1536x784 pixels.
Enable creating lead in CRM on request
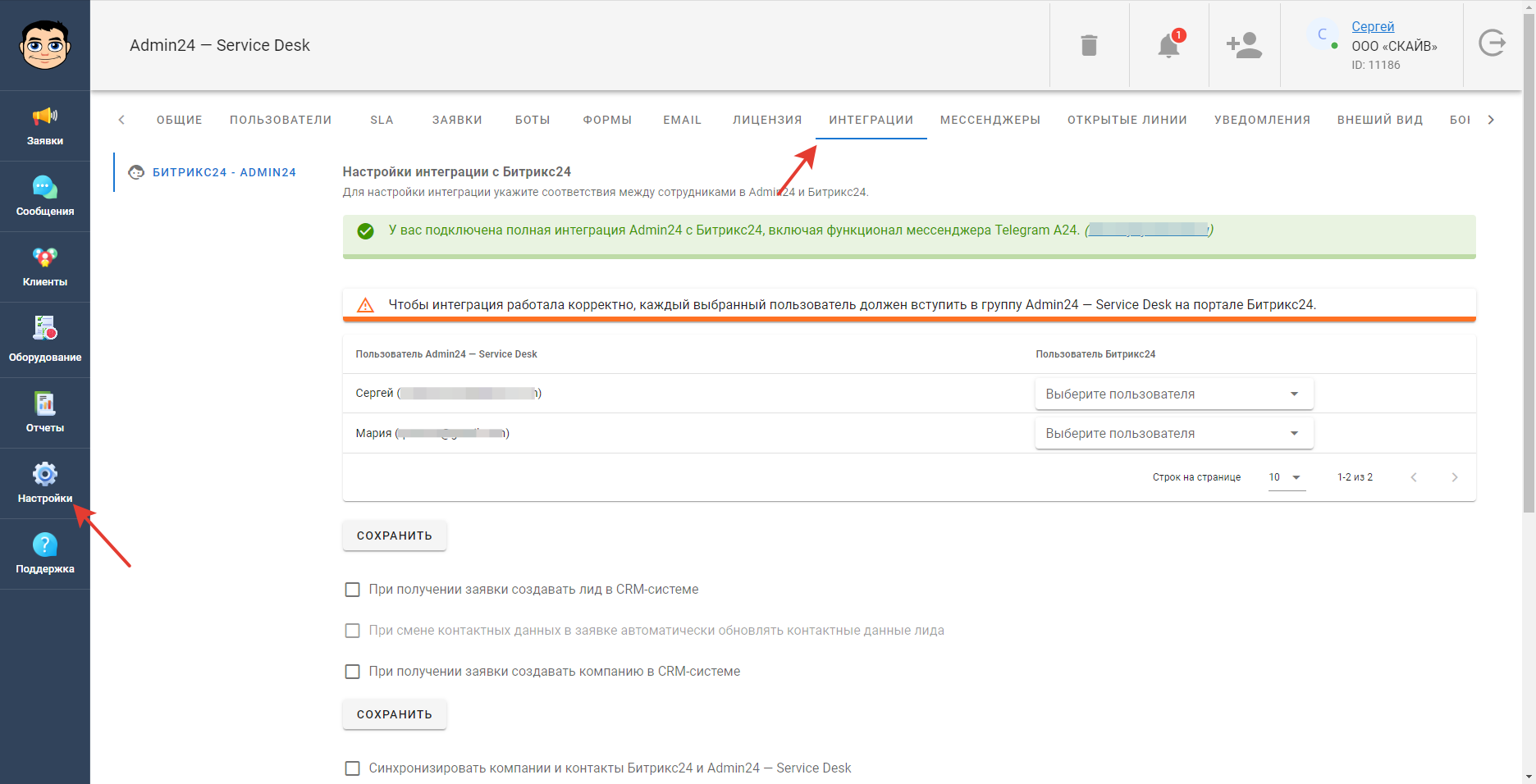point(353,590)
